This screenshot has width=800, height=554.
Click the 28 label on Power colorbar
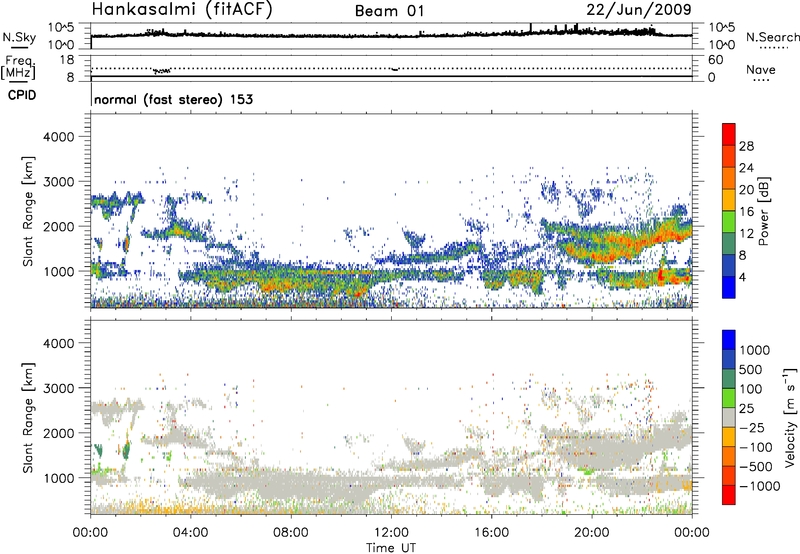746,146
